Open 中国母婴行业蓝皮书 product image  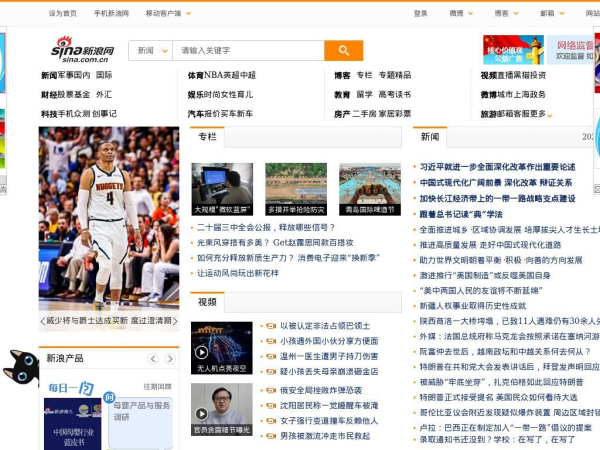point(73,424)
